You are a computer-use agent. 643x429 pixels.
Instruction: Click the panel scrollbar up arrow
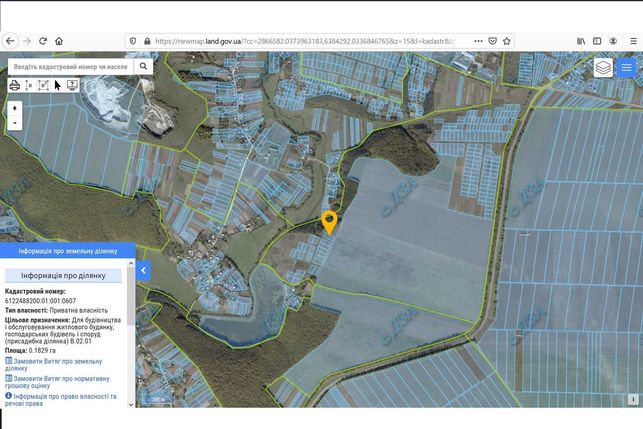(131, 263)
